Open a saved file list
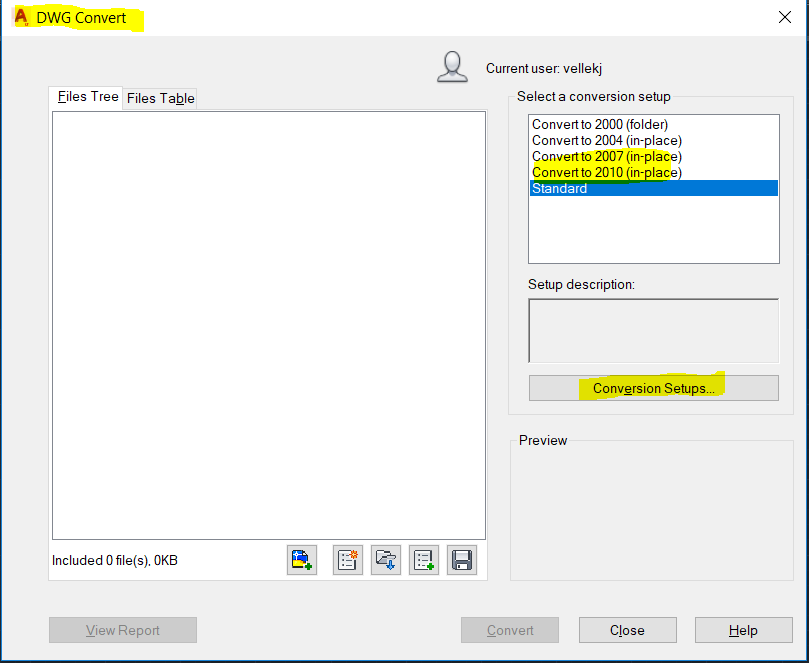The height and width of the screenshot is (663, 809). point(385,560)
